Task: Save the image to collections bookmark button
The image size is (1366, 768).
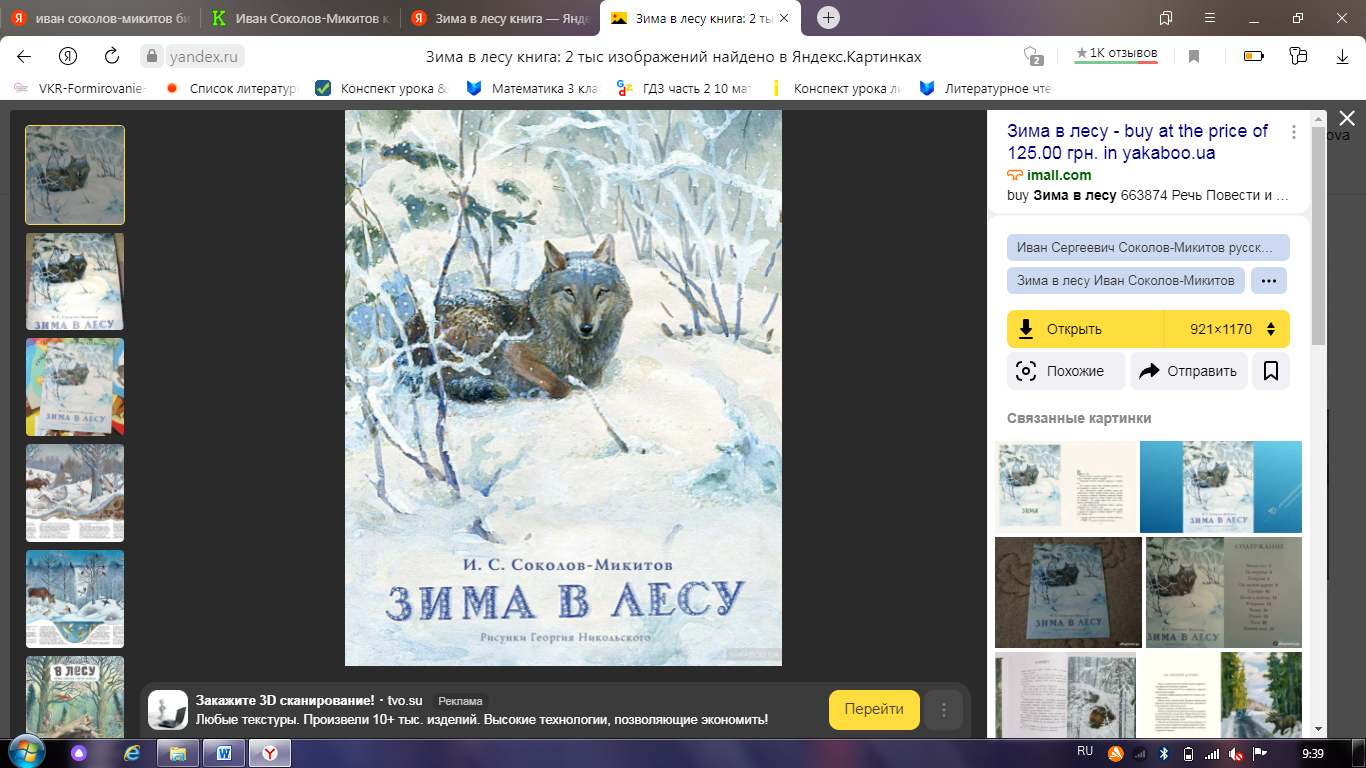Action: [1271, 371]
